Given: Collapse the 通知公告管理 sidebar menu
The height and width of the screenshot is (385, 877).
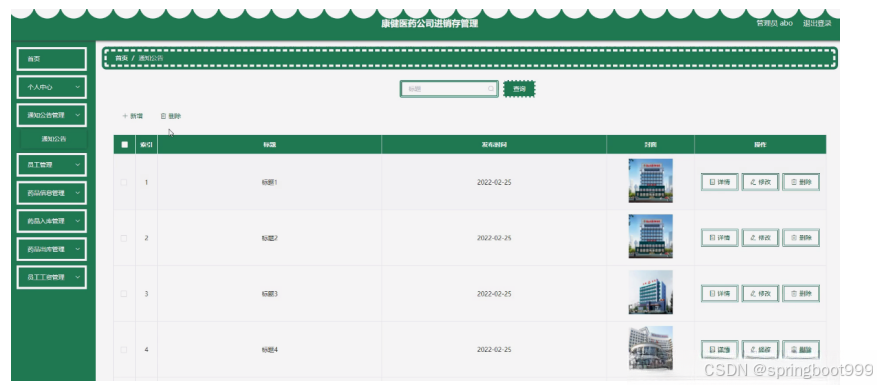Looking at the screenshot, I should coord(51,115).
